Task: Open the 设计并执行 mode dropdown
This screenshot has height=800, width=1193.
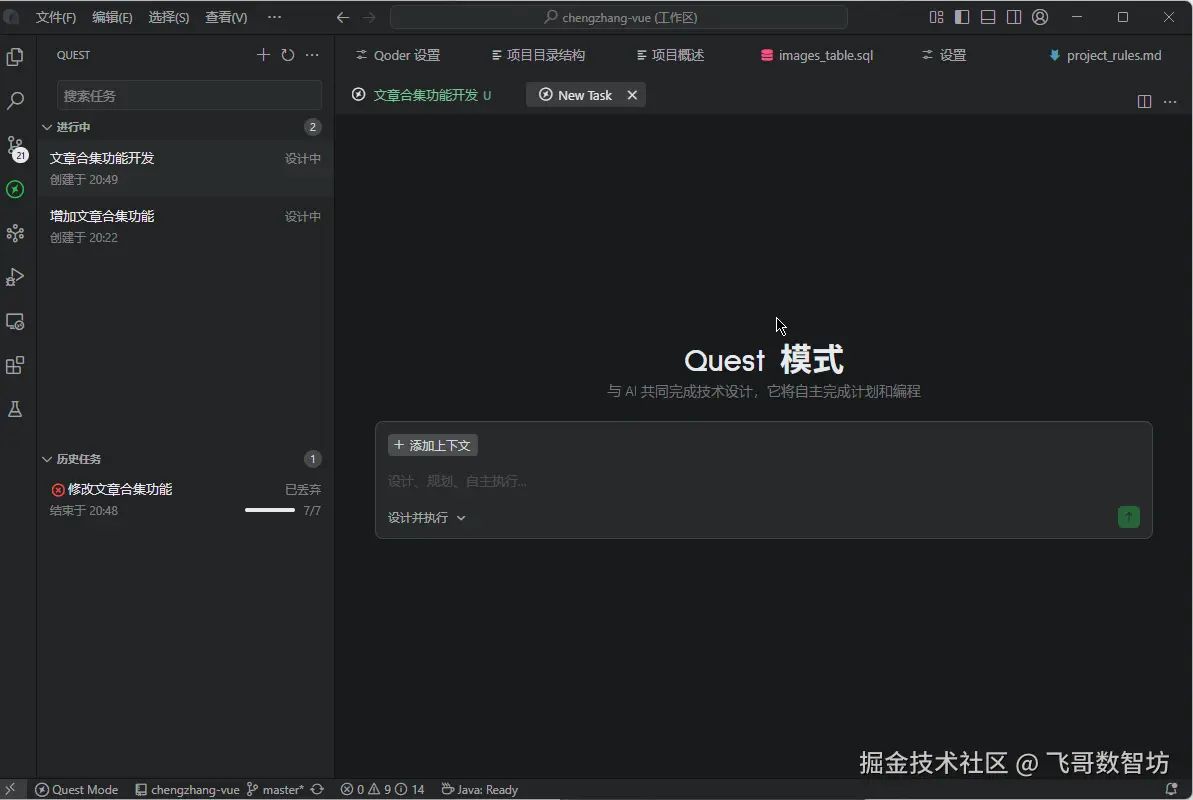Action: click(427, 518)
